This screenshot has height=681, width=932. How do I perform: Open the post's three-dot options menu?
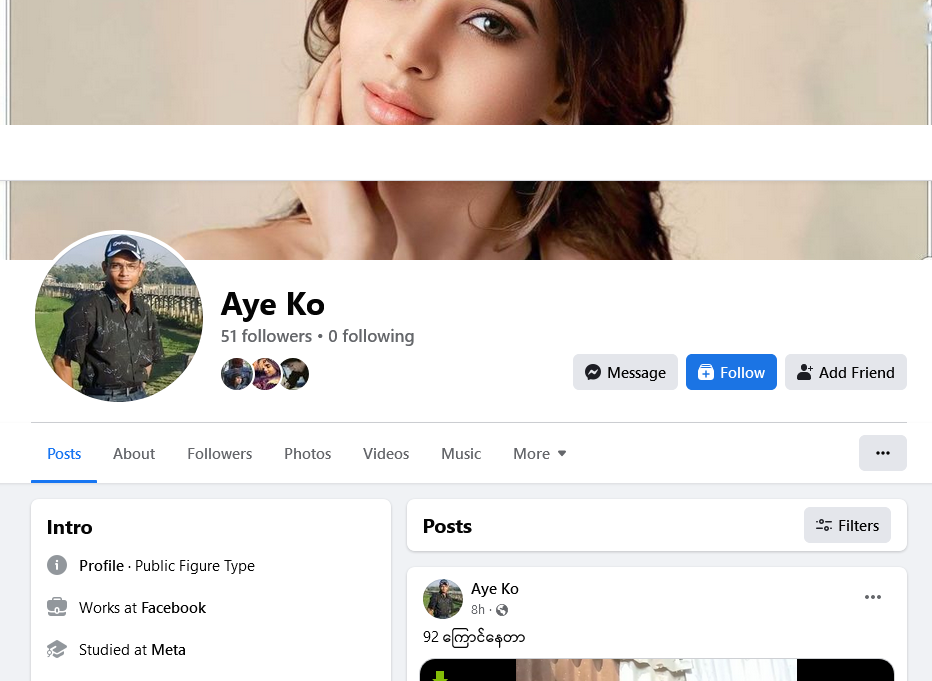click(872, 597)
